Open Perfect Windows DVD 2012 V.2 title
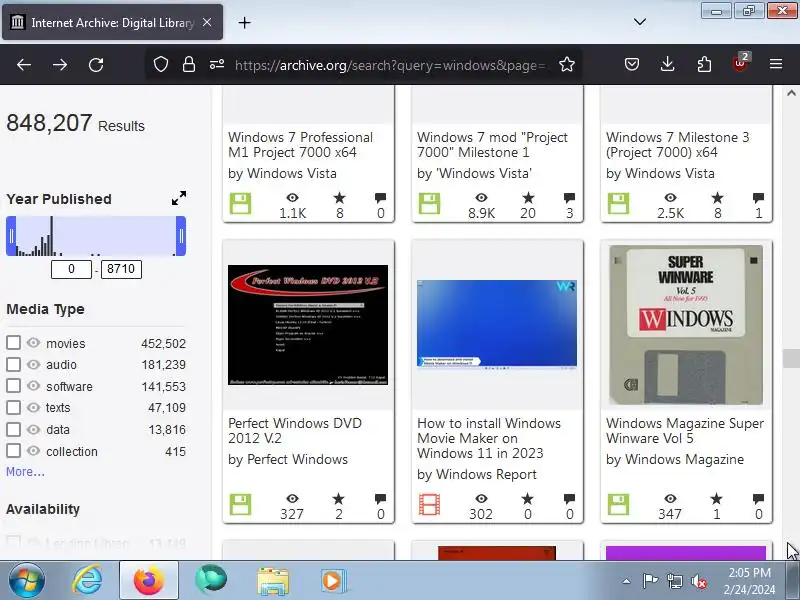 click(x=294, y=431)
